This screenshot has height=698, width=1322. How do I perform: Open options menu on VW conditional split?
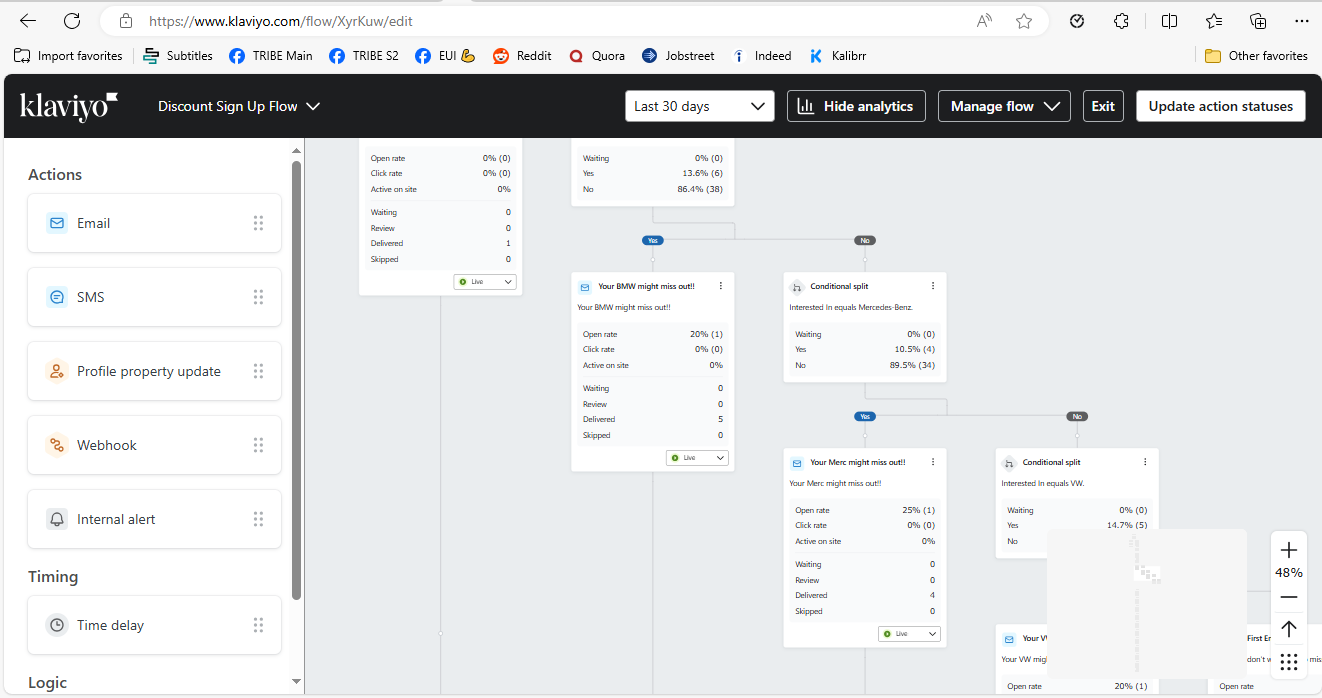click(1145, 462)
